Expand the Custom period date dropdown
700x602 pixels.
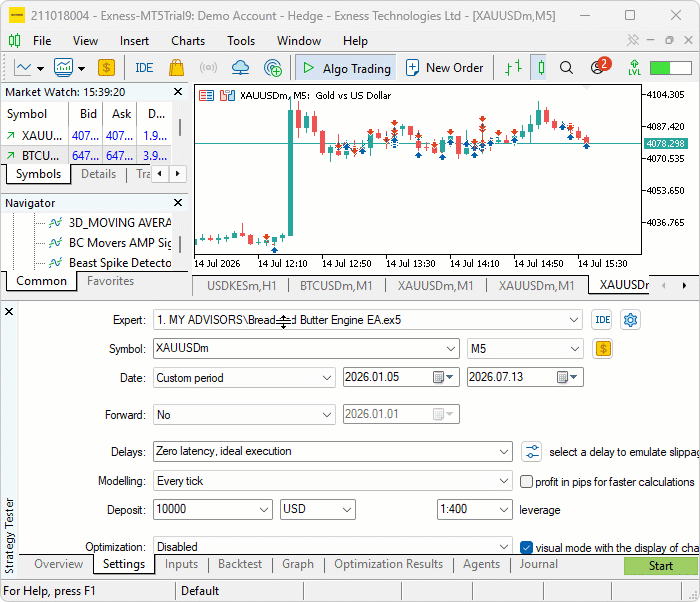coord(327,378)
